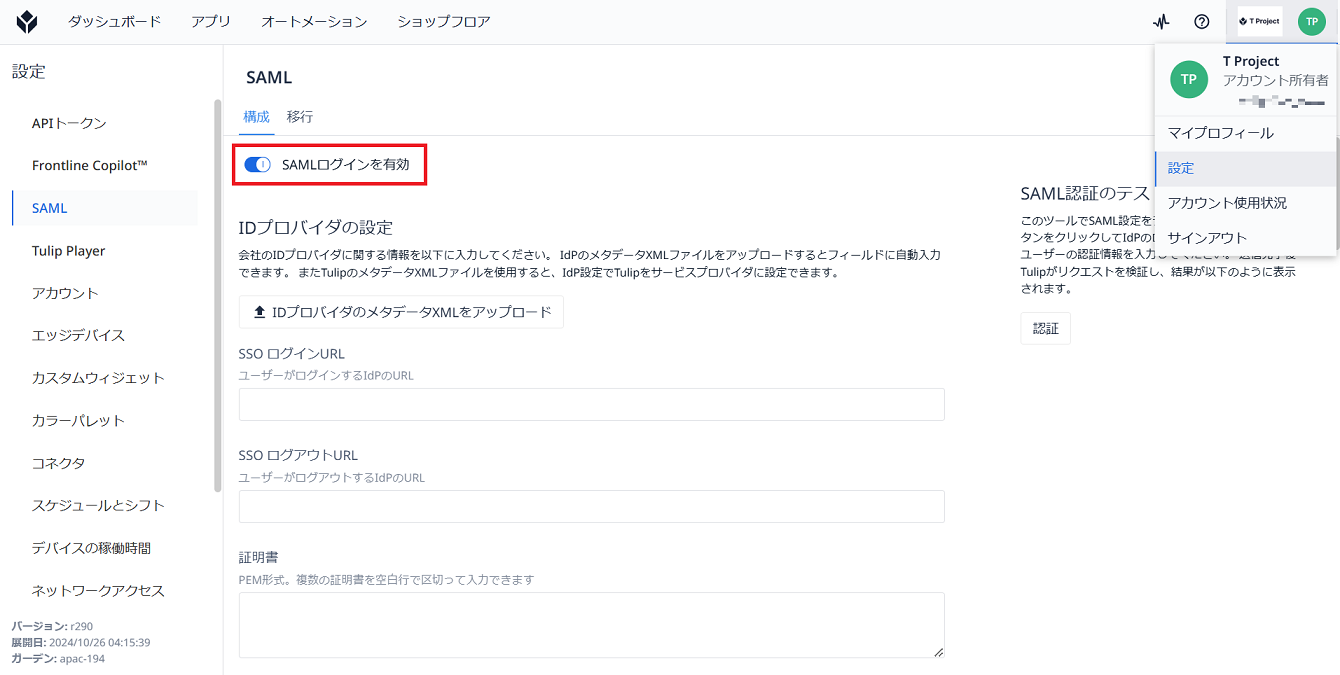Click the upload arrow icon
Viewport: 1340px width, 675px height.
260,312
